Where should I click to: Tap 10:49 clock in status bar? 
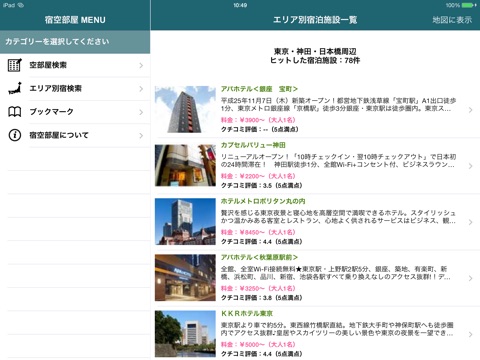(x=240, y=5)
